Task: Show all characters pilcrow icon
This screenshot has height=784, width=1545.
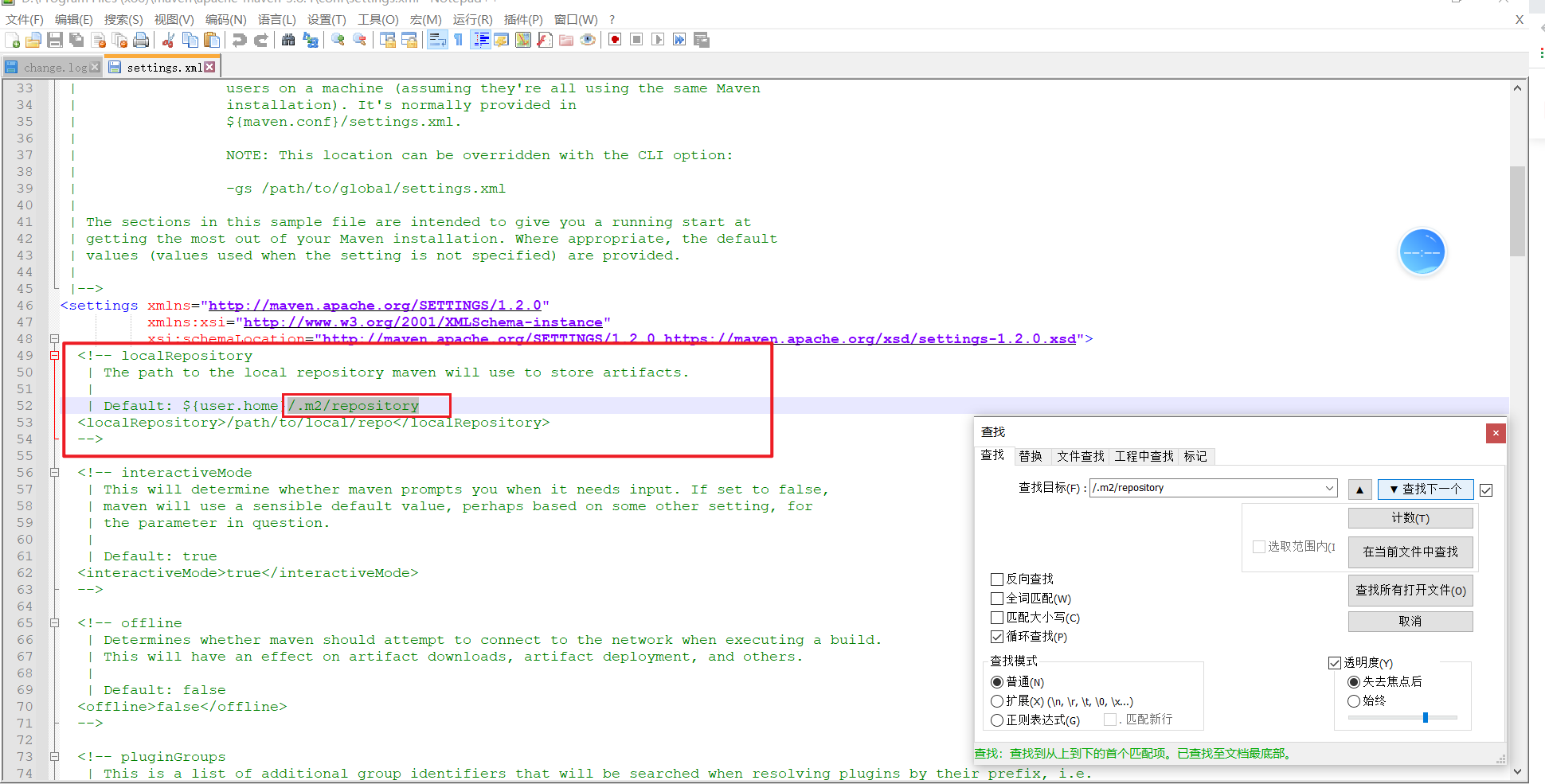Action: pos(459,40)
